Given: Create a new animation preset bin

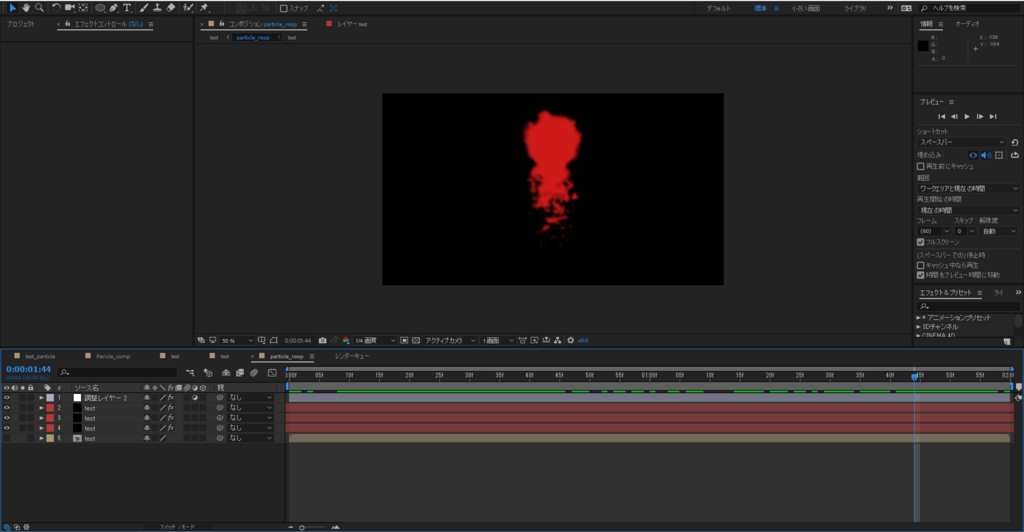Looking at the screenshot, I should tap(1006, 341).
